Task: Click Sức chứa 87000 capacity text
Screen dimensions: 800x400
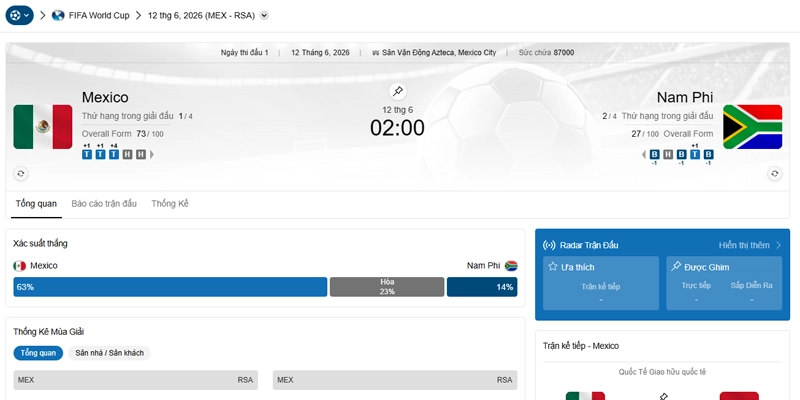Action: (x=546, y=53)
